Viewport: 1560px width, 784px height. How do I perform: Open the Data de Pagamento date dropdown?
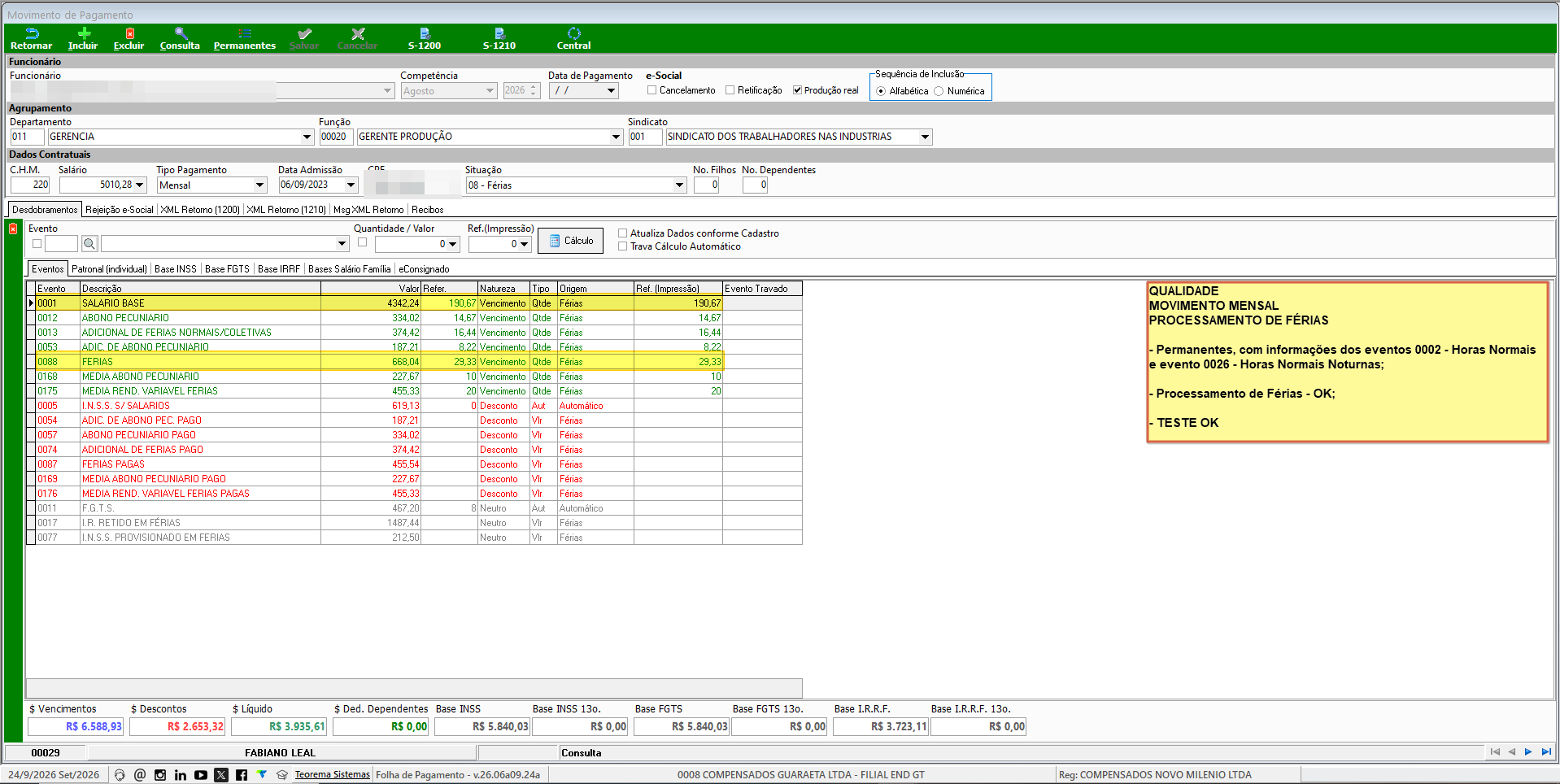(x=611, y=90)
